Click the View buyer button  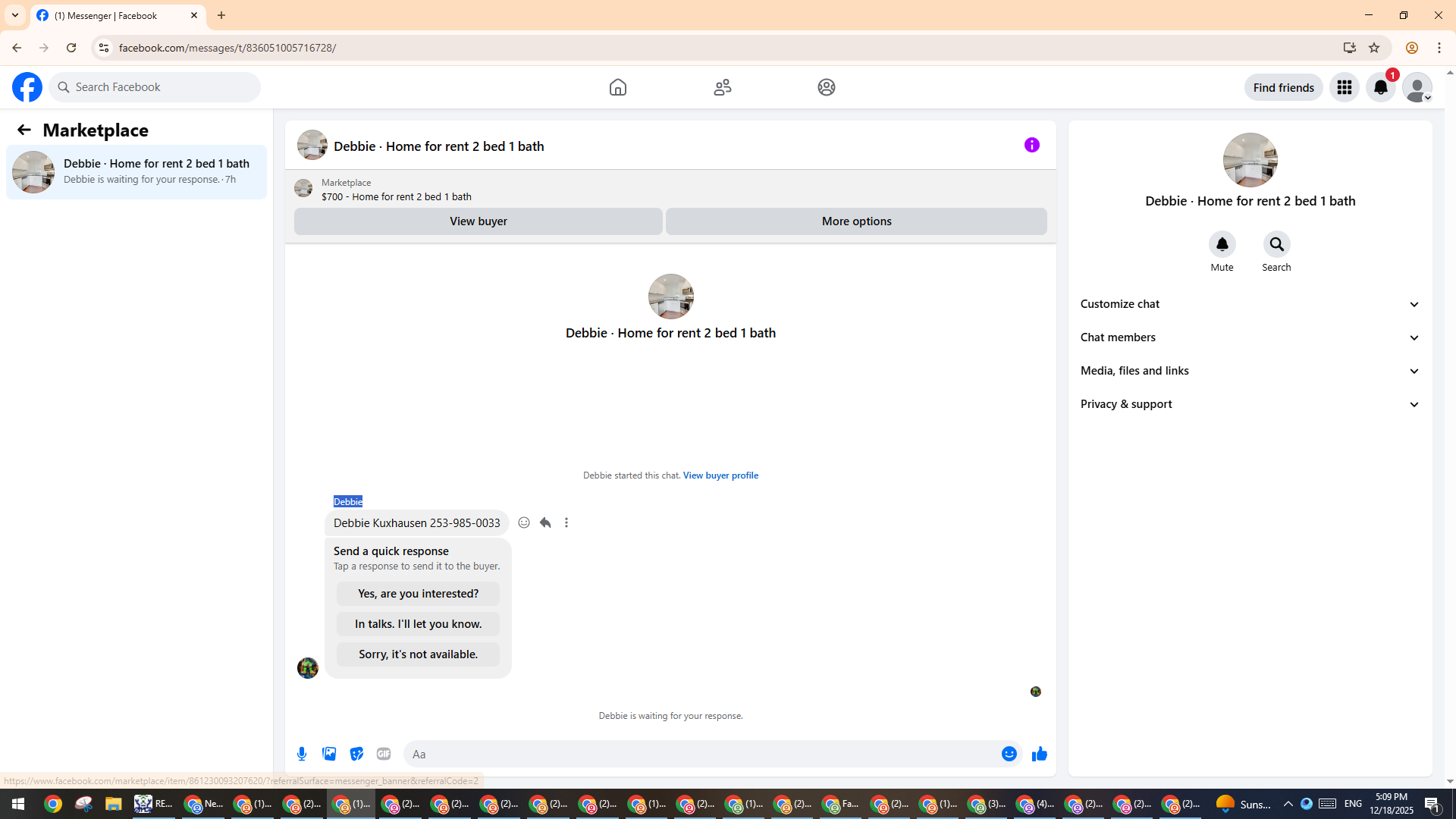[x=479, y=221]
